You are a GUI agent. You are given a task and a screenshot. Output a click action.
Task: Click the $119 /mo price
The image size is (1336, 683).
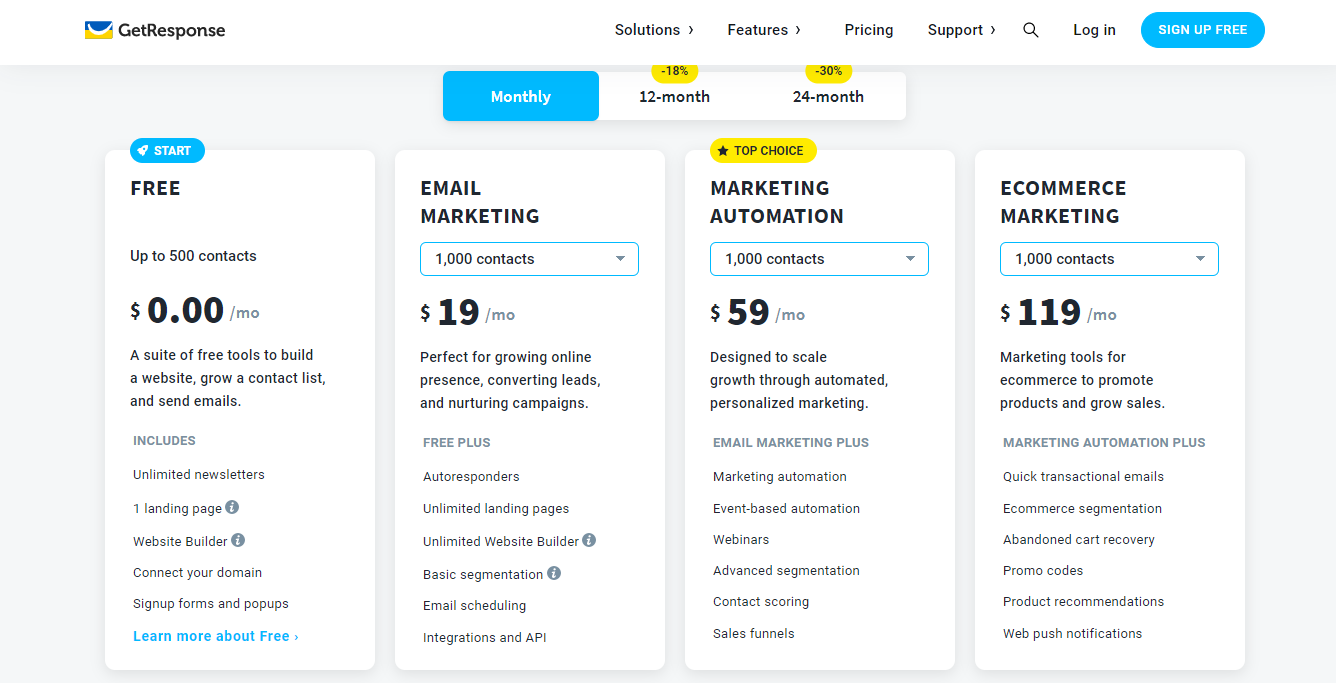pos(1059,313)
